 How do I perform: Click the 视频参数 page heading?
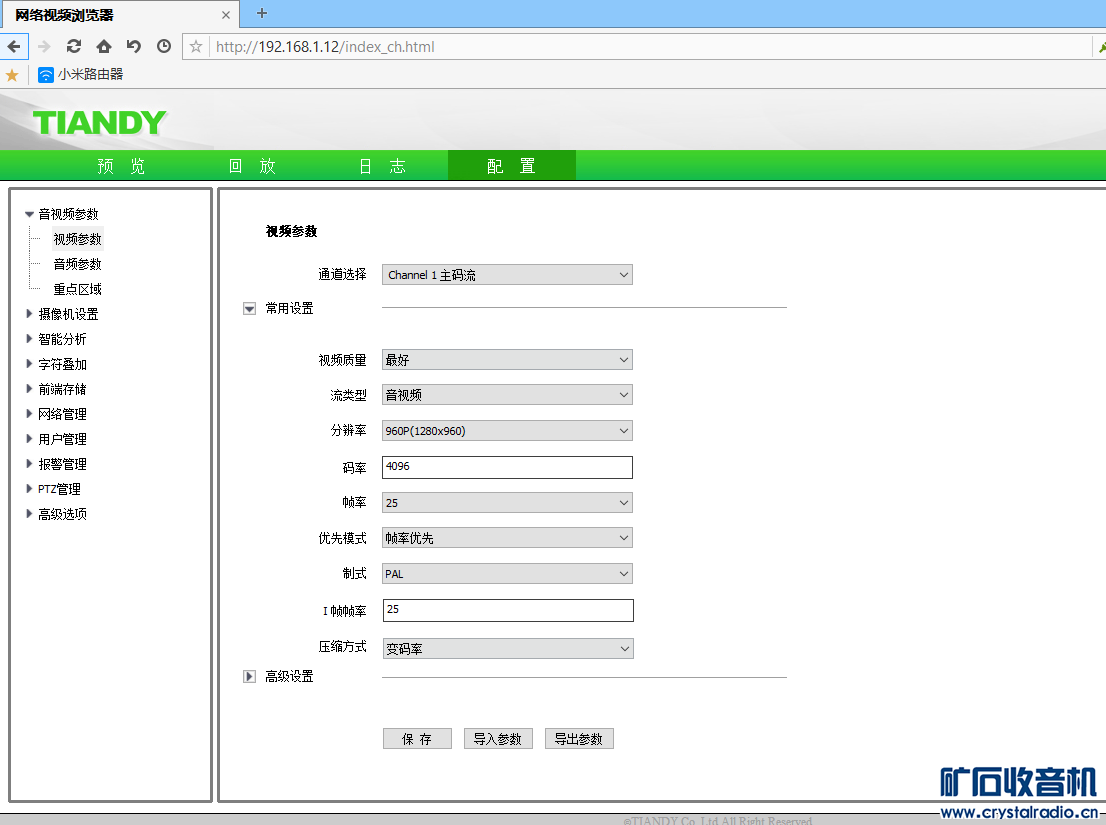(291, 231)
